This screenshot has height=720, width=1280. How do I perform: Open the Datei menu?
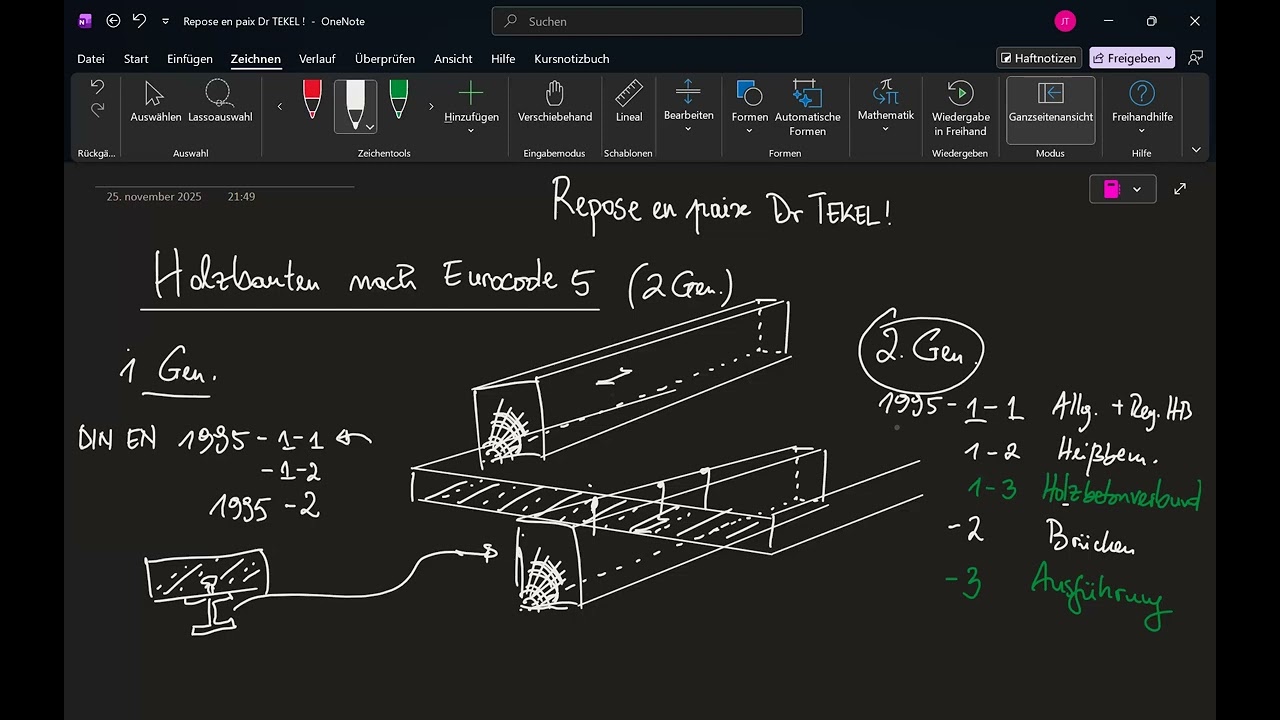point(91,59)
